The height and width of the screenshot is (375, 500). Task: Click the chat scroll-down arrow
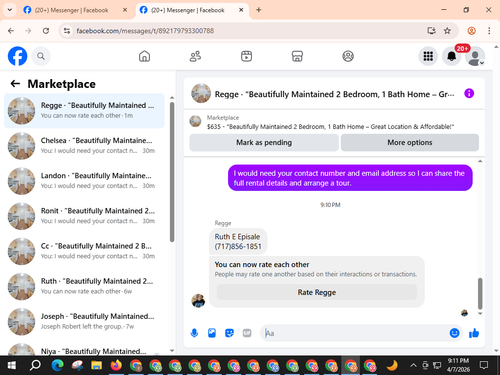[x=480, y=313]
